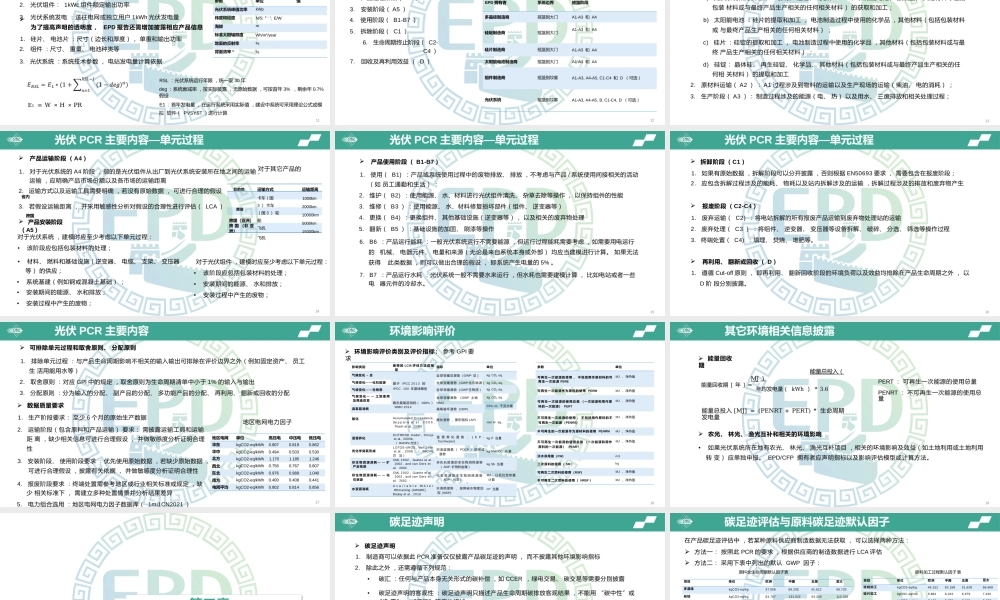Screen dimensions: 1000x600
Task: Click the E₁ = W × H × PR formula
Action: click(55, 105)
